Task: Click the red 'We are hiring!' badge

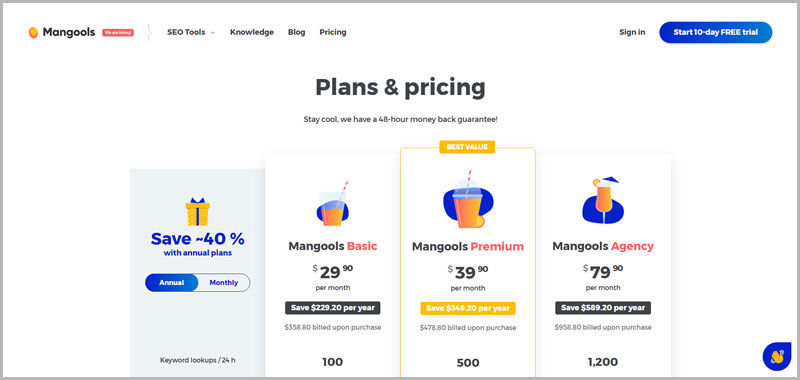Action: tap(118, 33)
